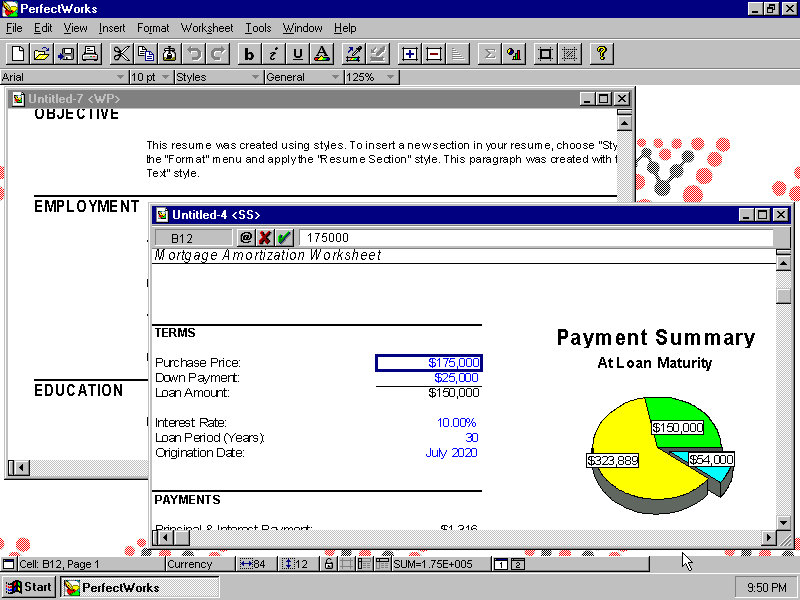This screenshot has width=800, height=600.
Task: Toggle italic formatting
Action: coord(273,54)
